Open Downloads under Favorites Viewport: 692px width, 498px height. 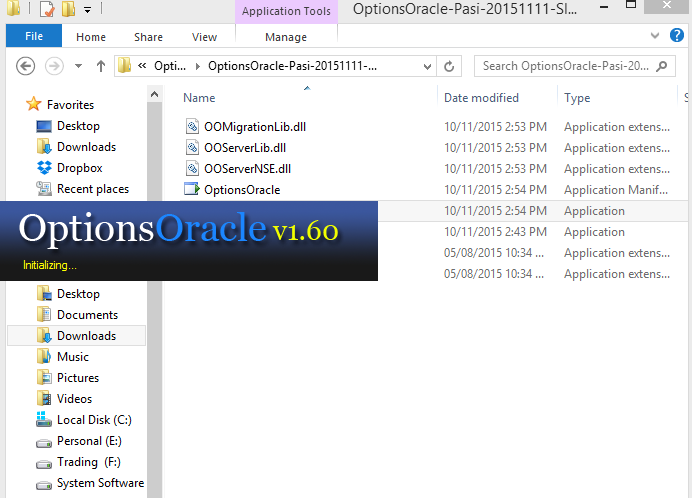pyautogui.click(x=86, y=147)
